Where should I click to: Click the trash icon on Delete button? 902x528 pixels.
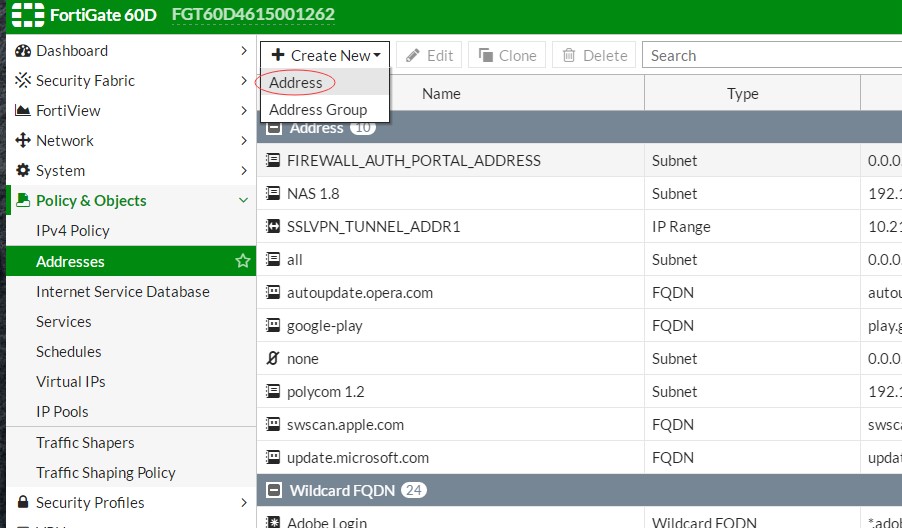(569, 55)
